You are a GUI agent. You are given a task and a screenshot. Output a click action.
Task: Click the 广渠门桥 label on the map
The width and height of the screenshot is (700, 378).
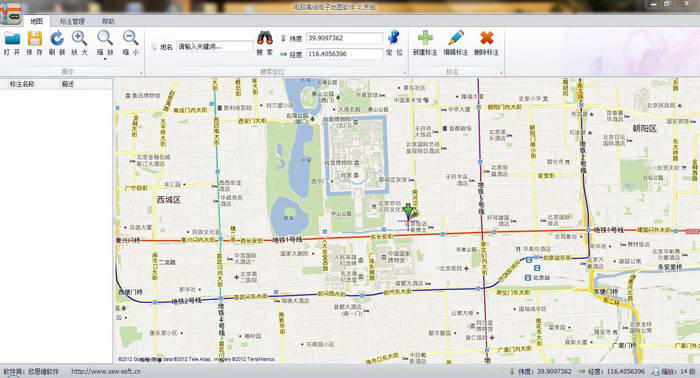tap(624, 345)
